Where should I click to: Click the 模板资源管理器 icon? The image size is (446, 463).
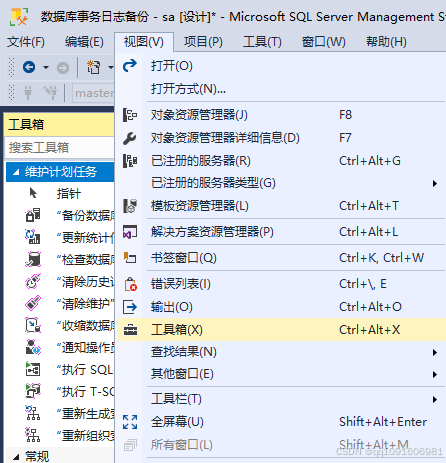tap(130, 206)
